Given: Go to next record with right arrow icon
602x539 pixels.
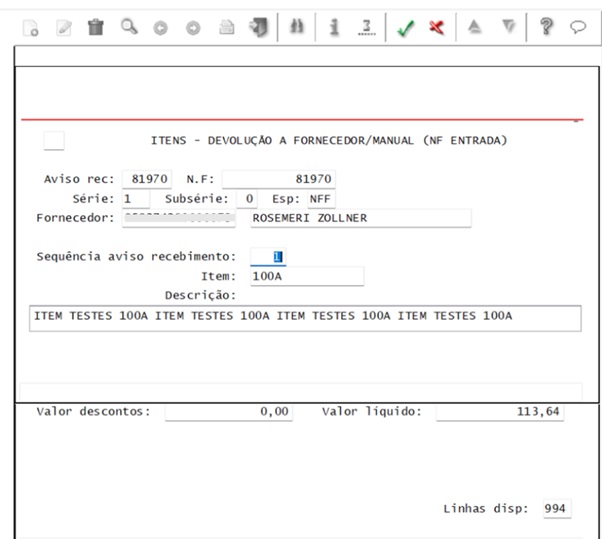Looking at the screenshot, I should [x=193, y=28].
